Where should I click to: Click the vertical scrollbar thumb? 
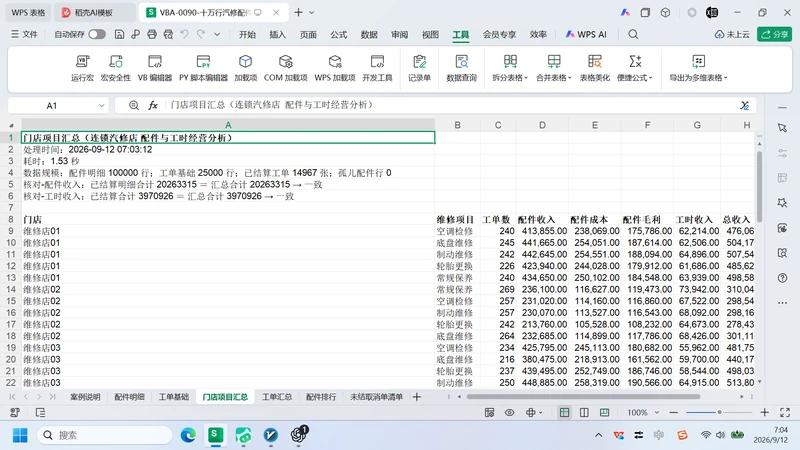coord(759,186)
